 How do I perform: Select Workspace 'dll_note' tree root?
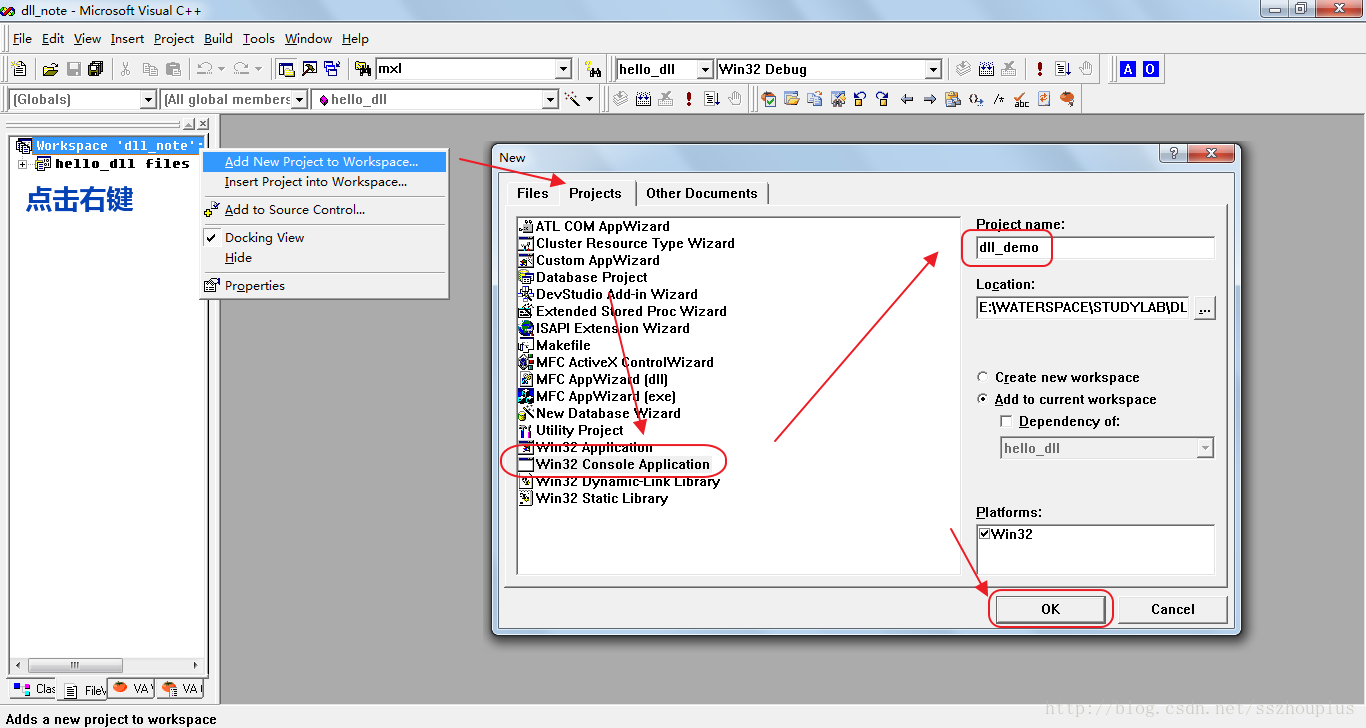(x=118, y=146)
